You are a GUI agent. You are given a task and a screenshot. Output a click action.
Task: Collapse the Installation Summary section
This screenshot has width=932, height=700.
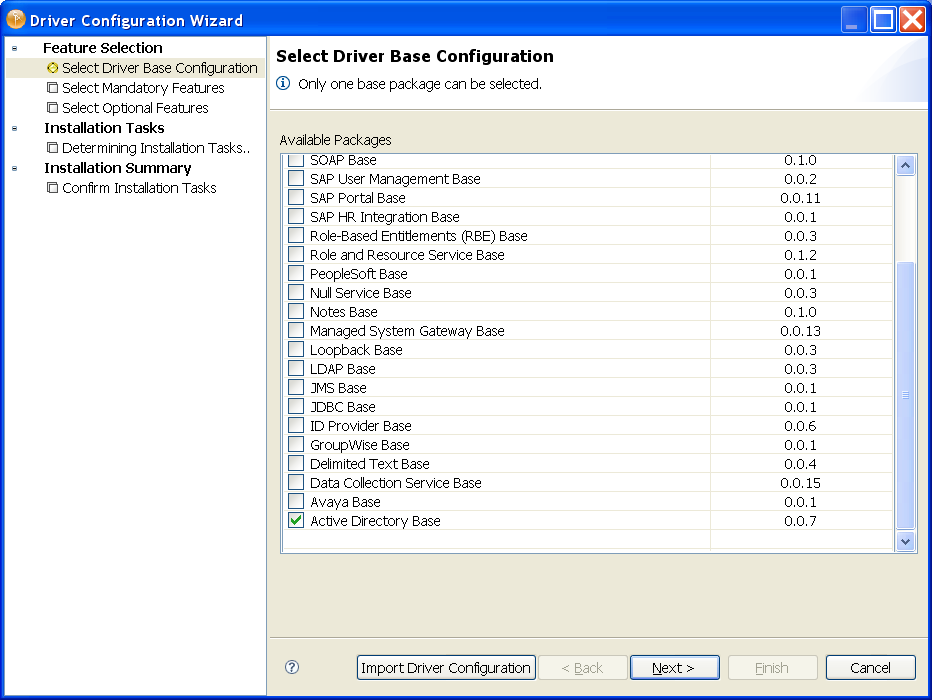[15, 168]
